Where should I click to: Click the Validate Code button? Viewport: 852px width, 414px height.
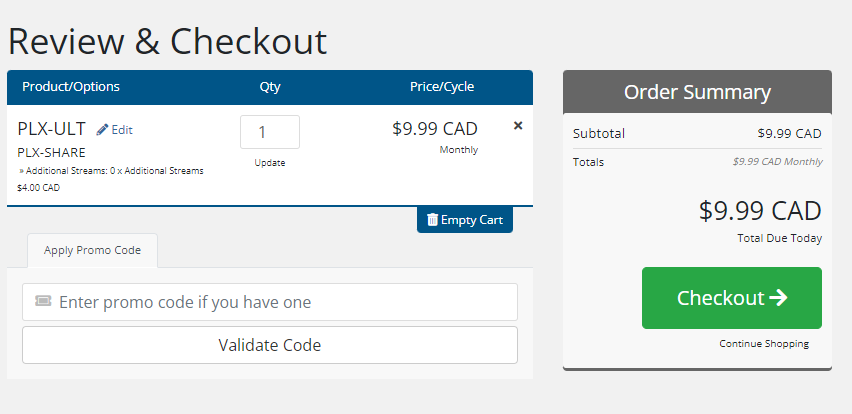[270, 345]
